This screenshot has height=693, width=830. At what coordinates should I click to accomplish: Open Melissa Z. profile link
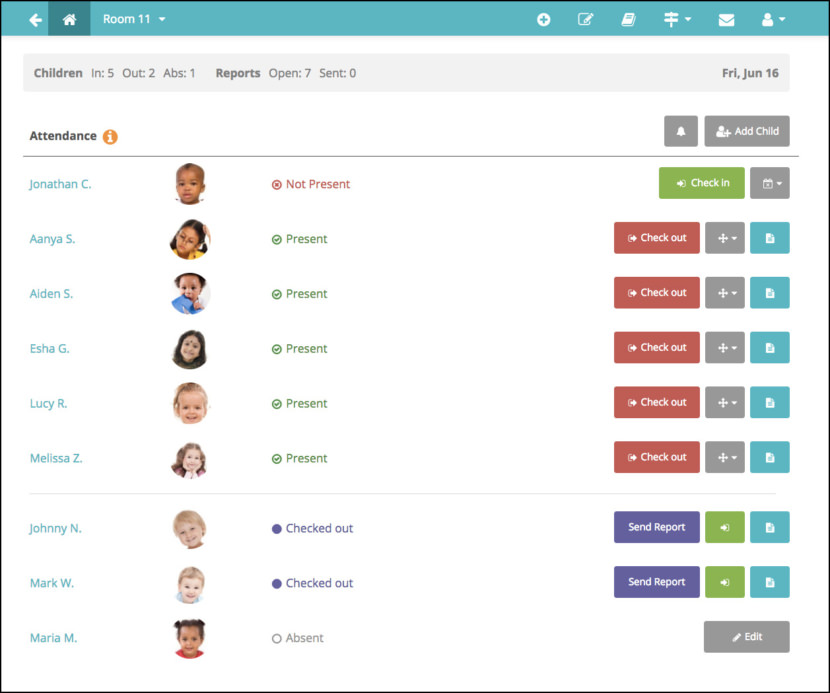pyautogui.click(x=56, y=458)
